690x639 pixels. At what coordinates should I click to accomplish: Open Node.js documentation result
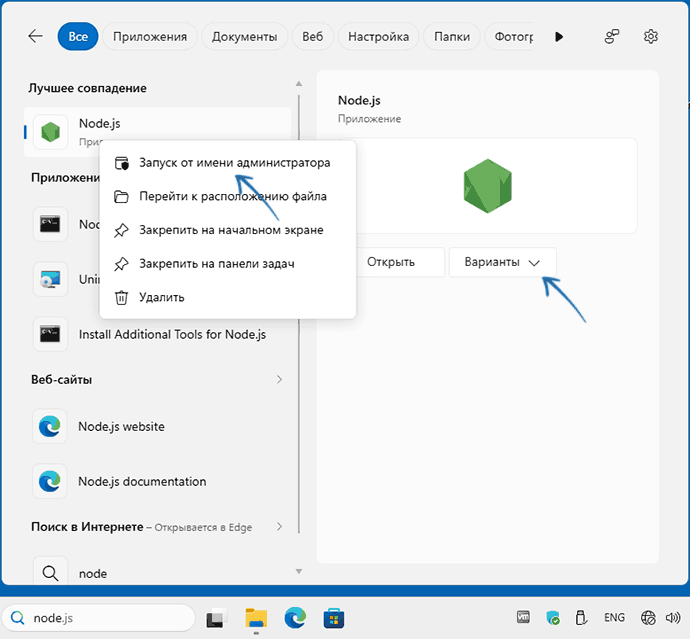[158, 481]
